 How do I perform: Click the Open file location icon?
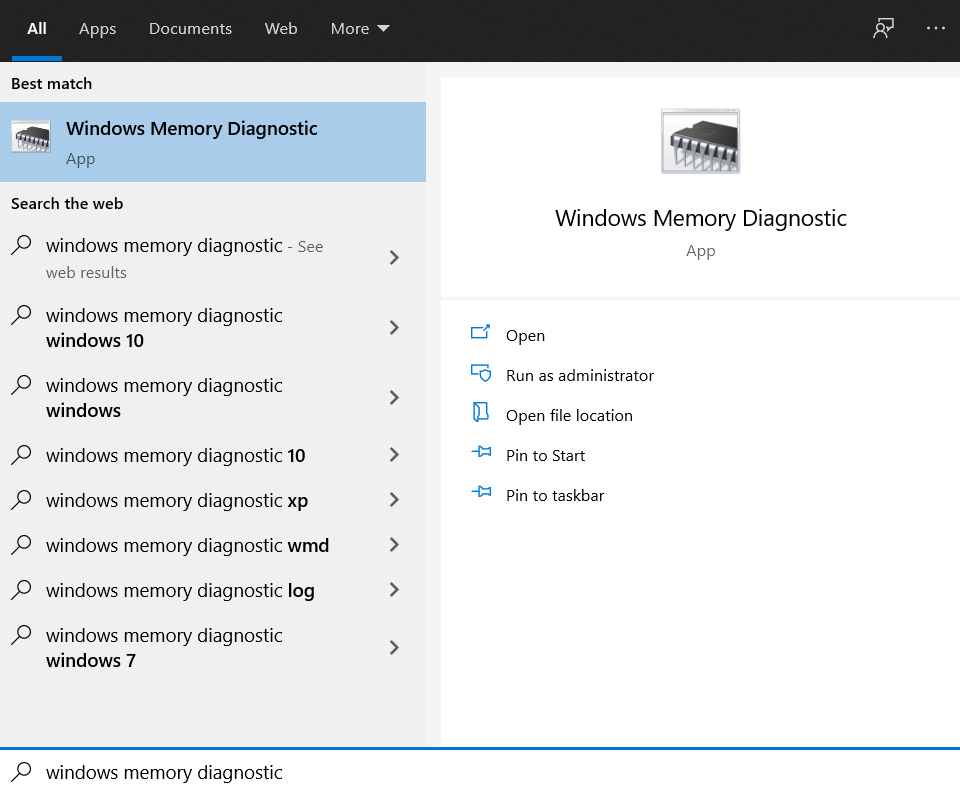[x=481, y=414]
